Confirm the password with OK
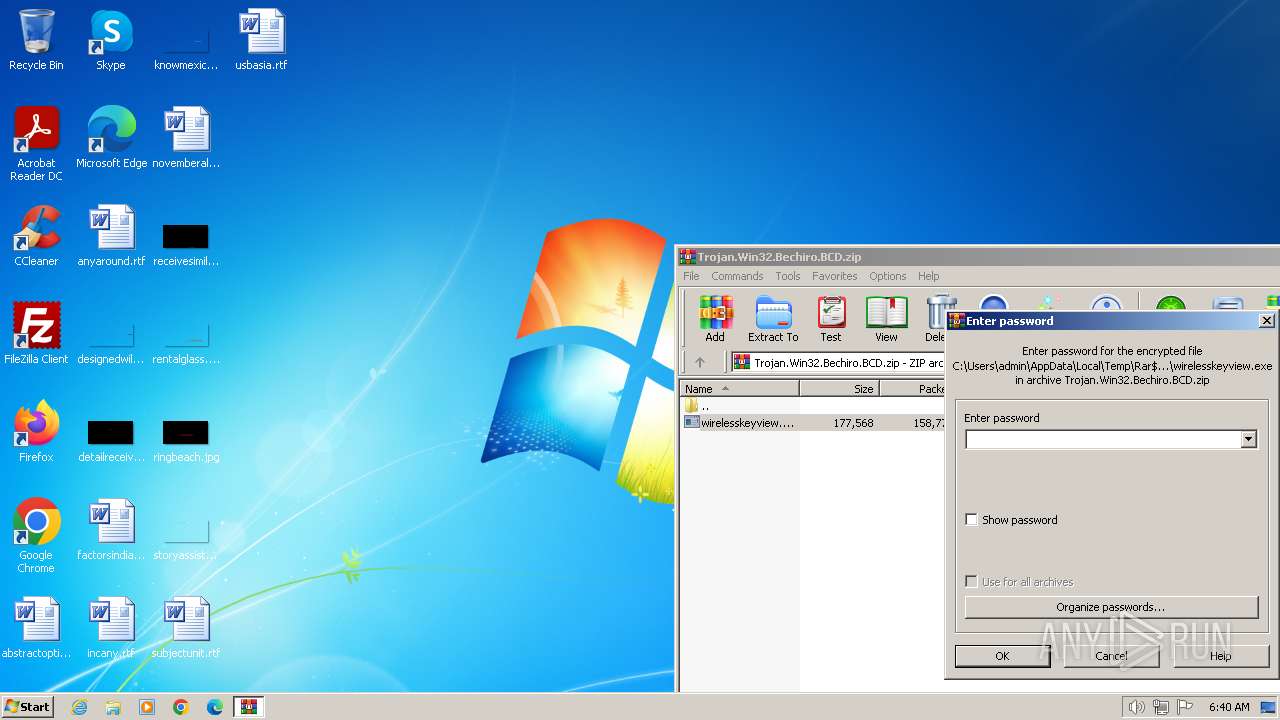The width and height of the screenshot is (1280, 720). pos(1002,656)
